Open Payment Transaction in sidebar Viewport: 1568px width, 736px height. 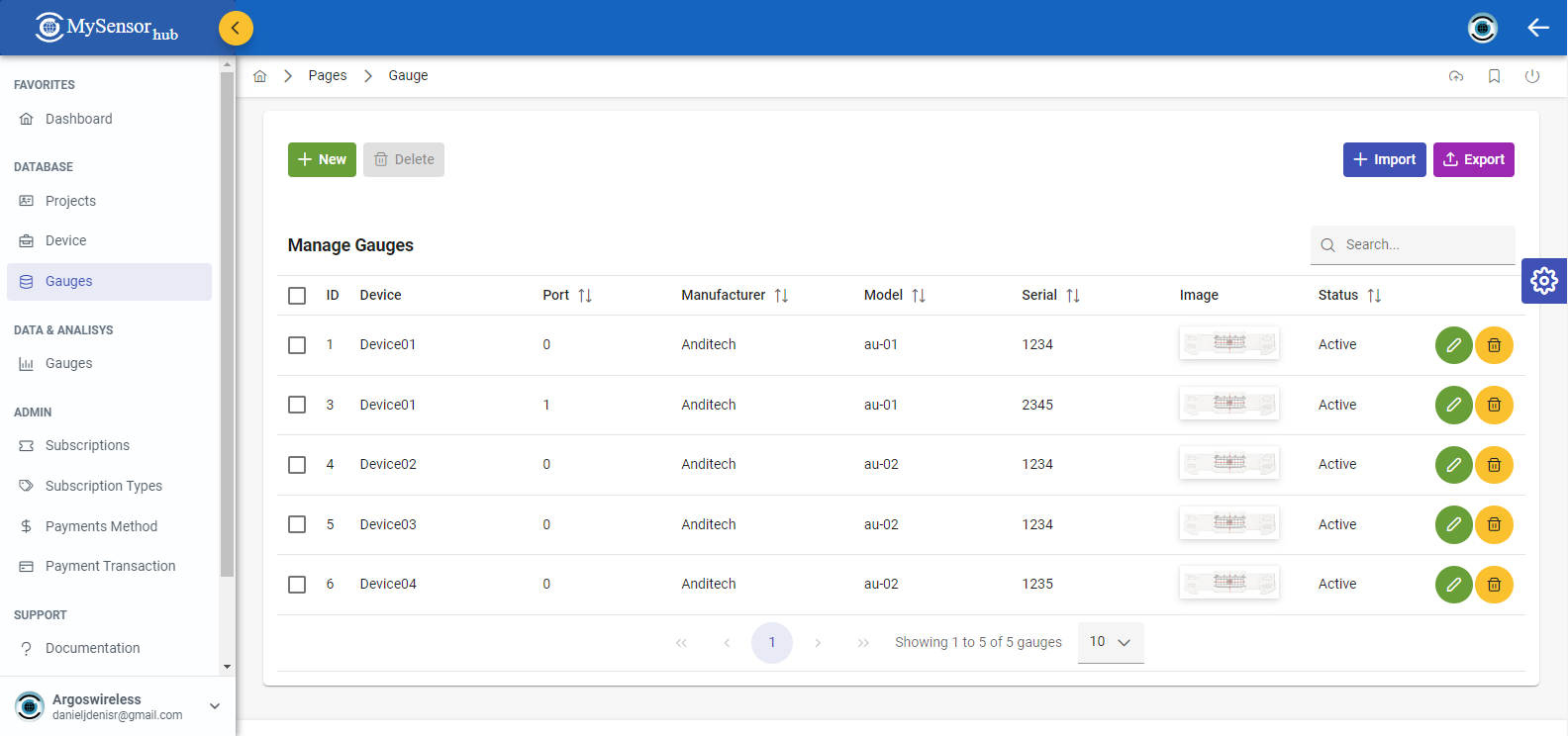110,566
